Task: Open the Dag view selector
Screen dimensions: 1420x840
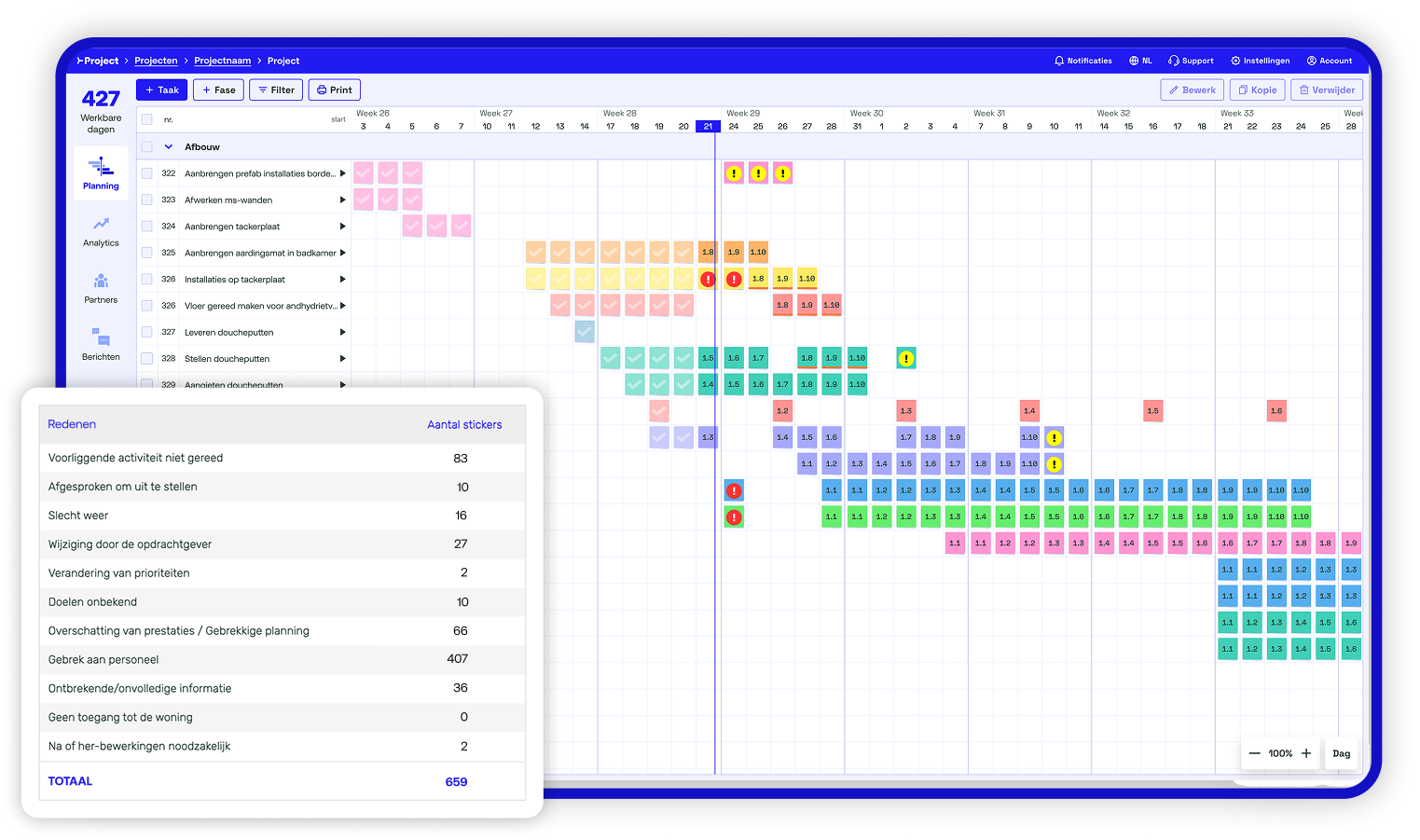Action: 1342,753
